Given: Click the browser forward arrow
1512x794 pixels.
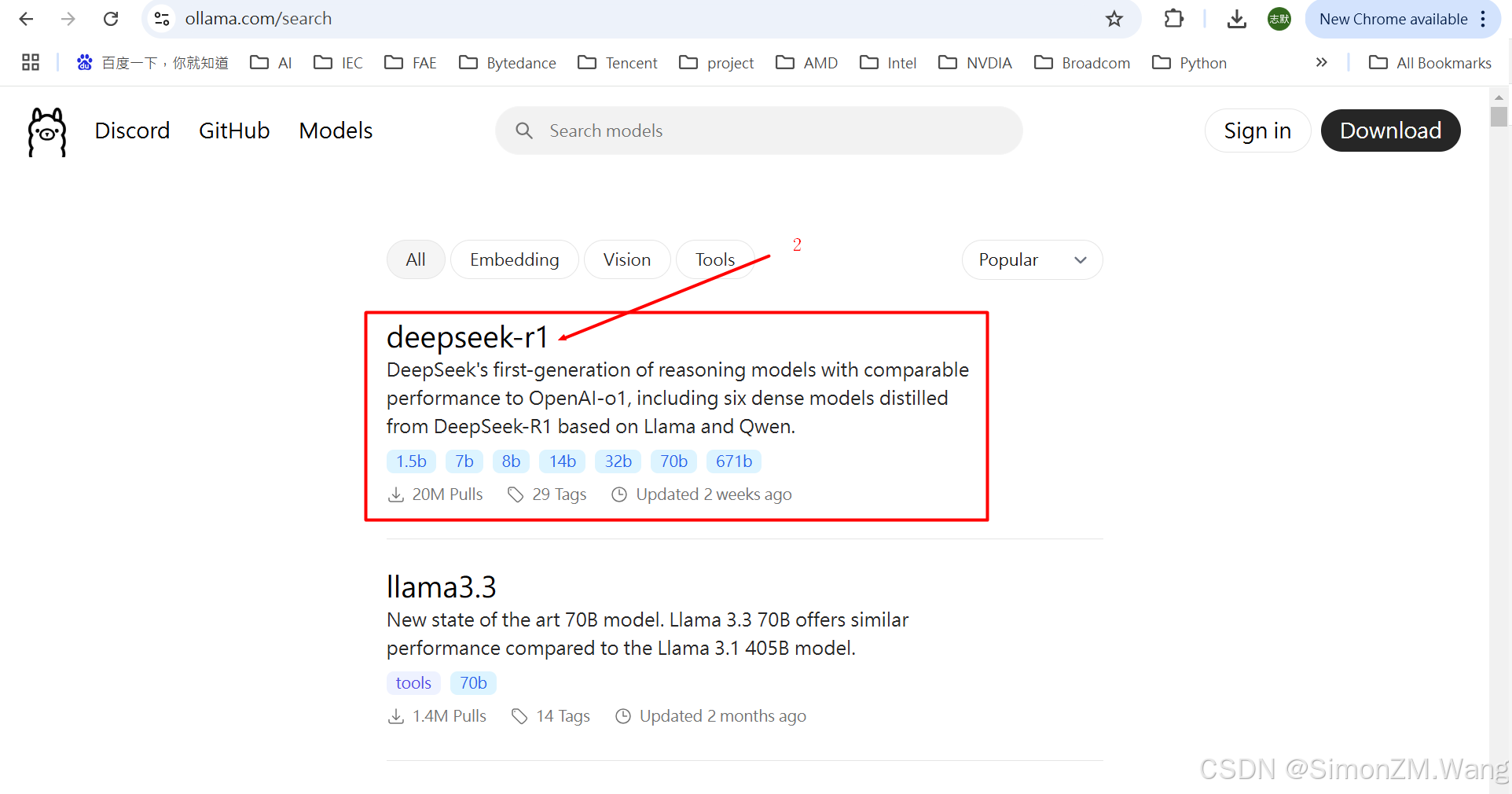Looking at the screenshot, I should (x=68, y=19).
